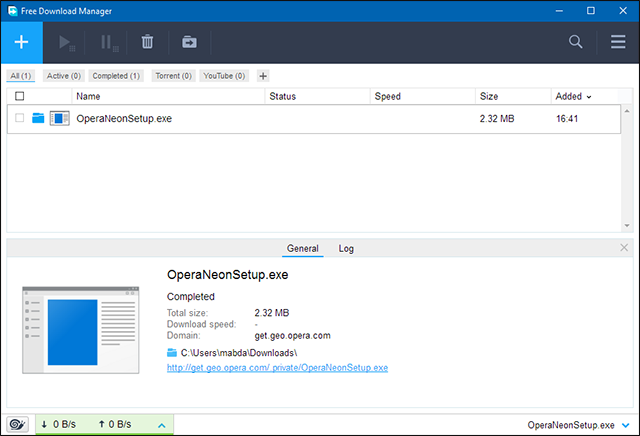The image size is (640, 436).
Task: Show Torrent (0) downloads filter
Action: click(173, 76)
